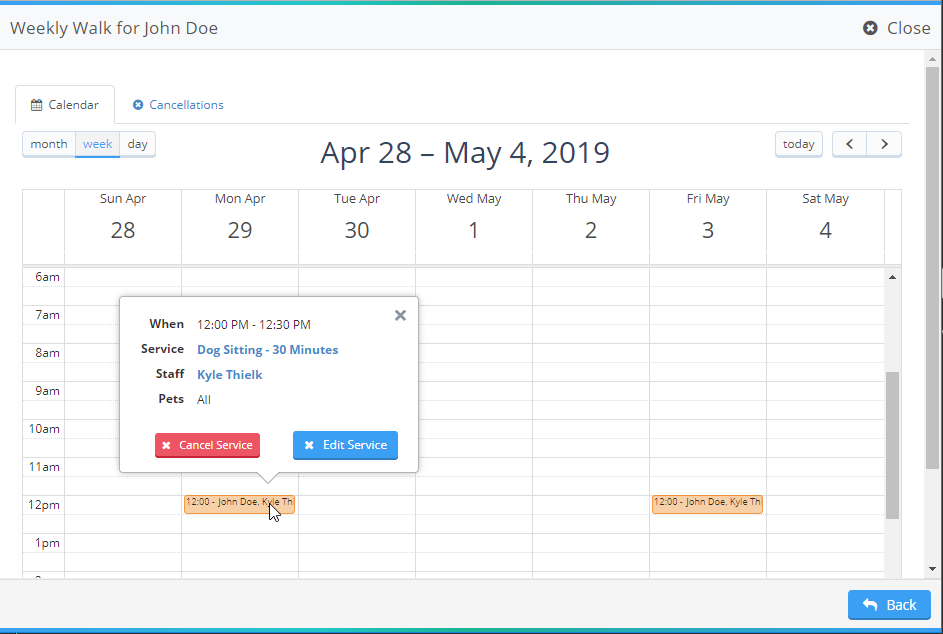Image resolution: width=943 pixels, height=634 pixels.
Task: Click the Back button at bottom right
Action: coord(889,605)
